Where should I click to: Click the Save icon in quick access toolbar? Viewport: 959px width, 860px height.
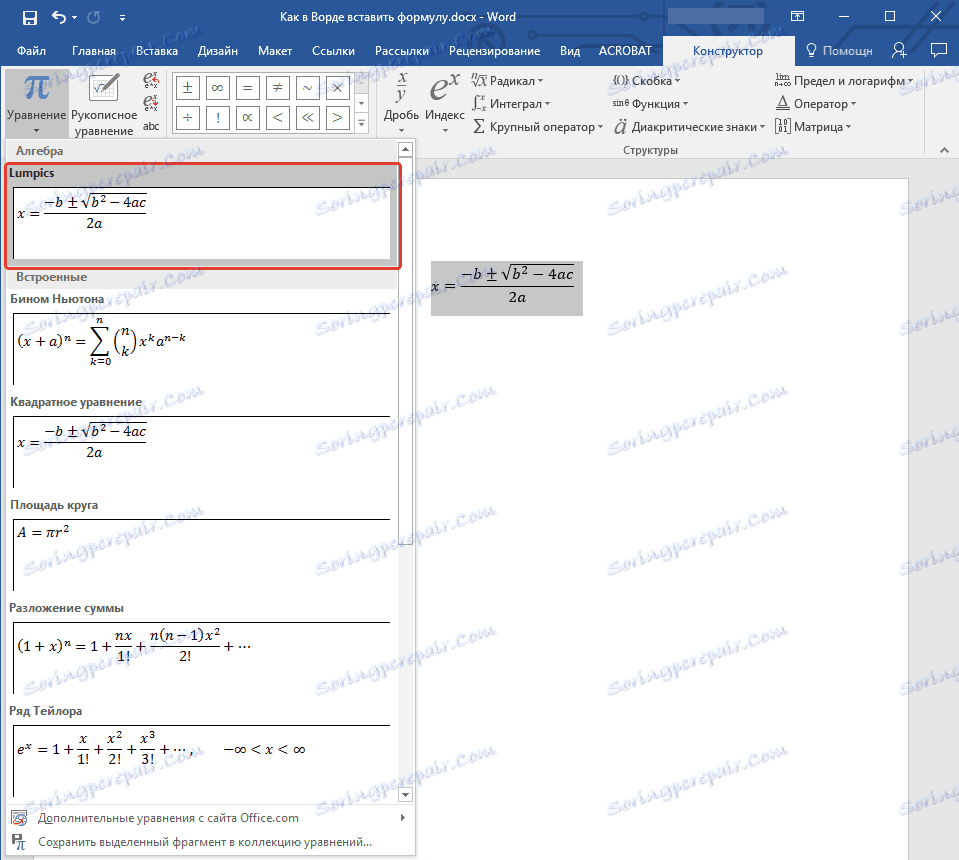click(30, 18)
